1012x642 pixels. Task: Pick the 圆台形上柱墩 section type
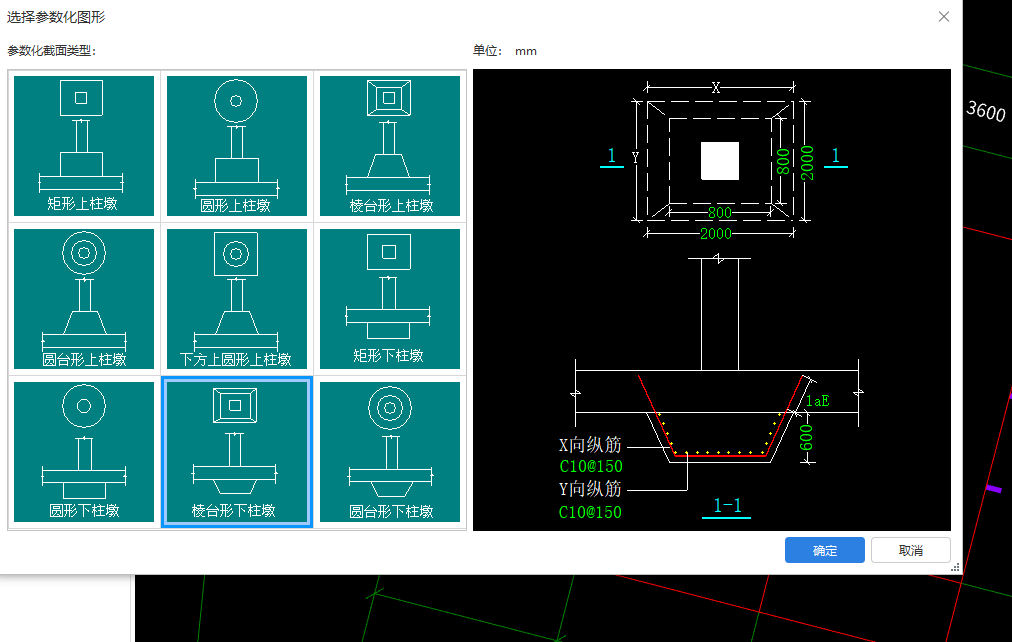click(84, 299)
